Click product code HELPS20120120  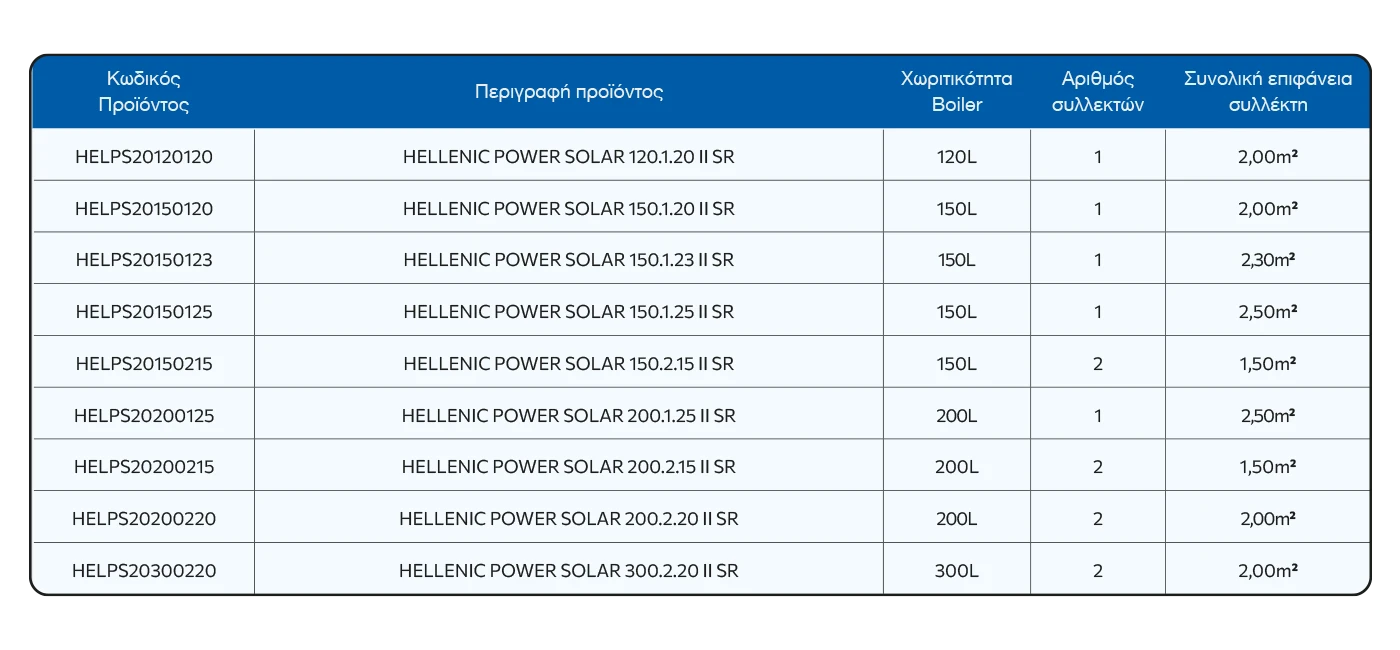[x=144, y=157]
